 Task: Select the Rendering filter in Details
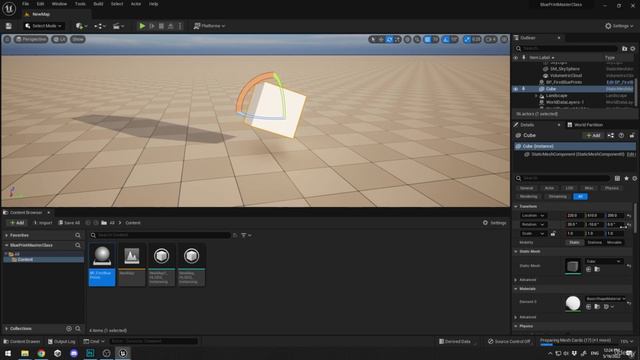(x=528, y=197)
